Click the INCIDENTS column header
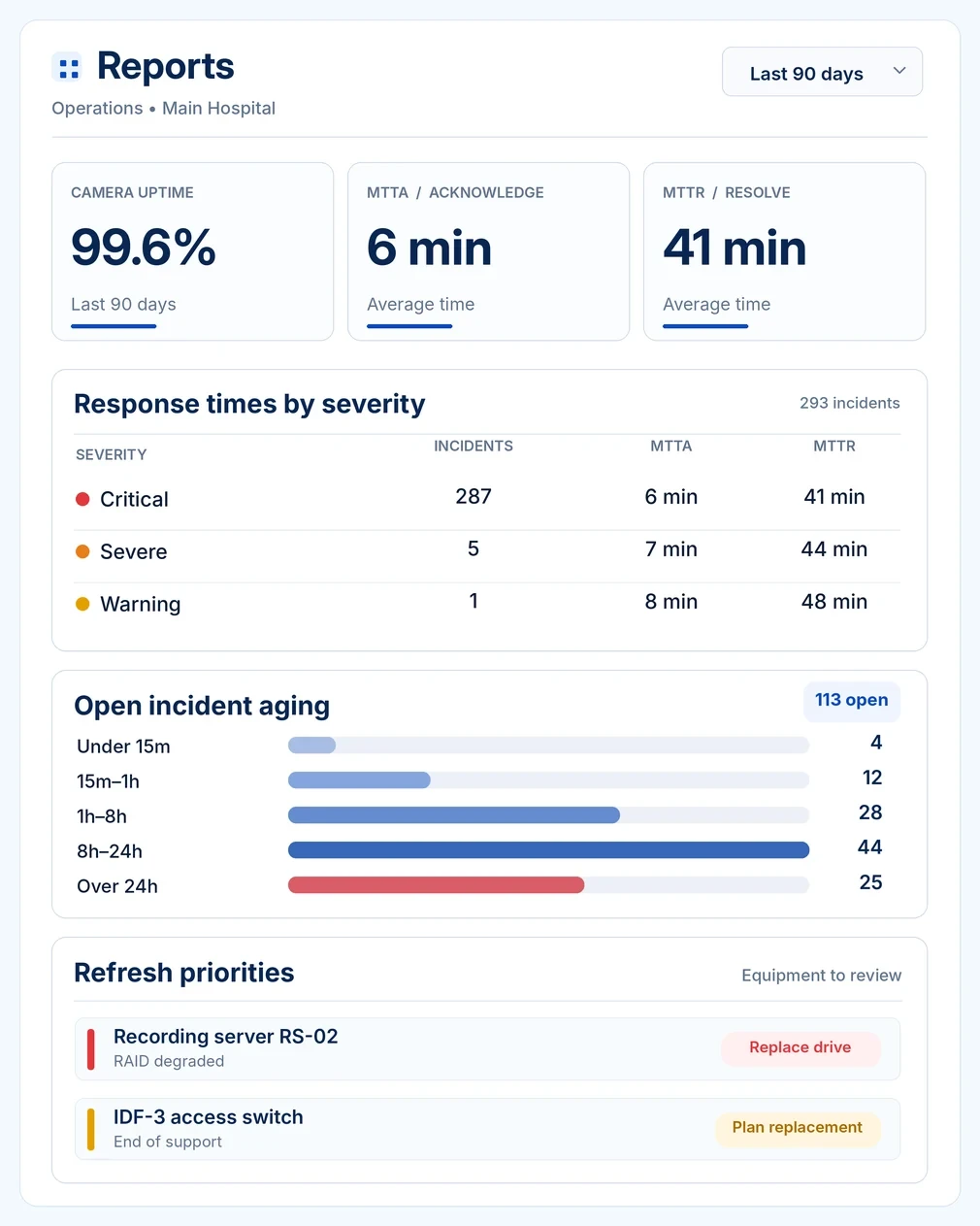Image resolution: width=980 pixels, height=1226 pixels. (474, 447)
